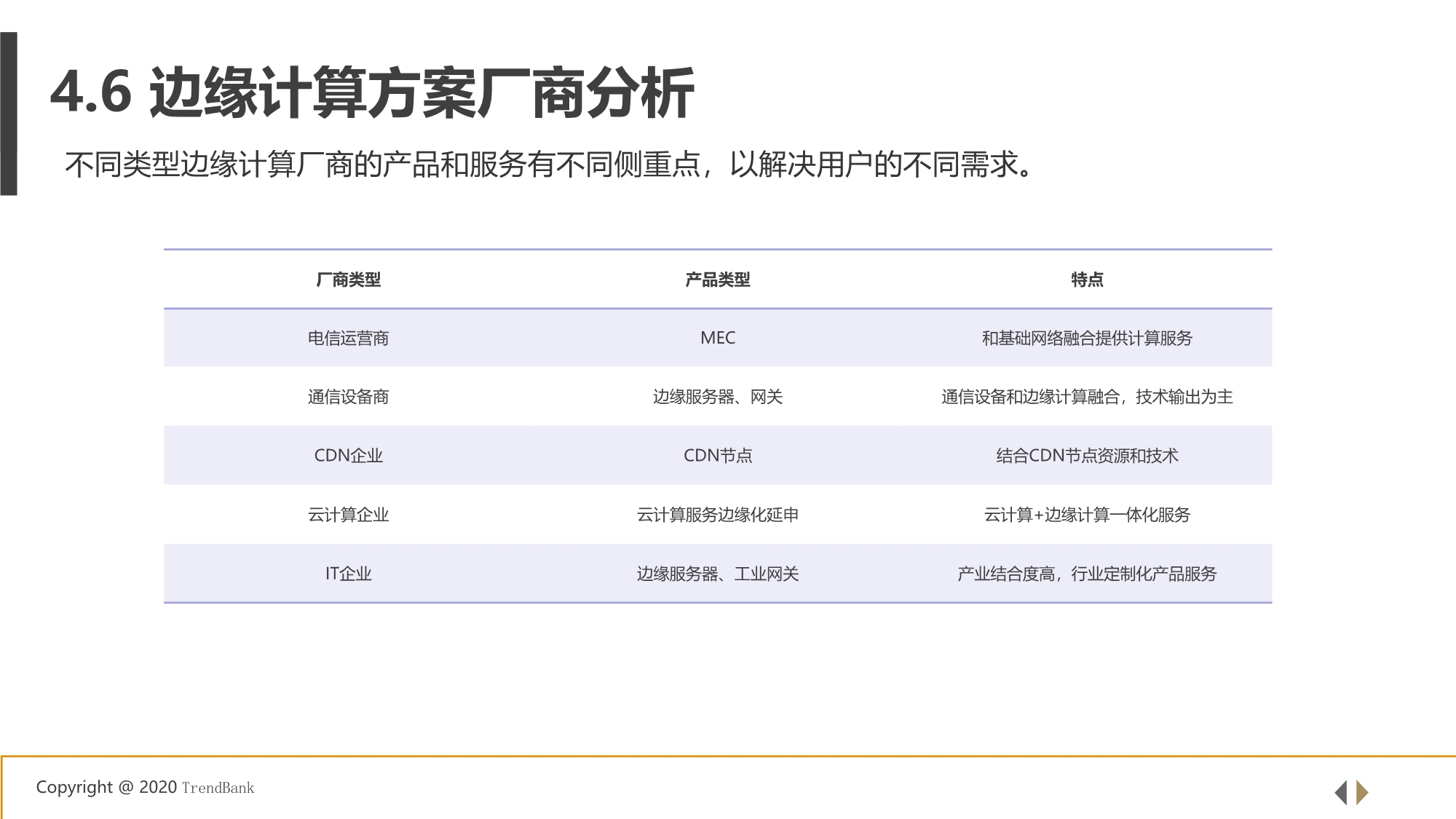
Task: Click the 云计算企业 table cell
Action: [x=349, y=514]
